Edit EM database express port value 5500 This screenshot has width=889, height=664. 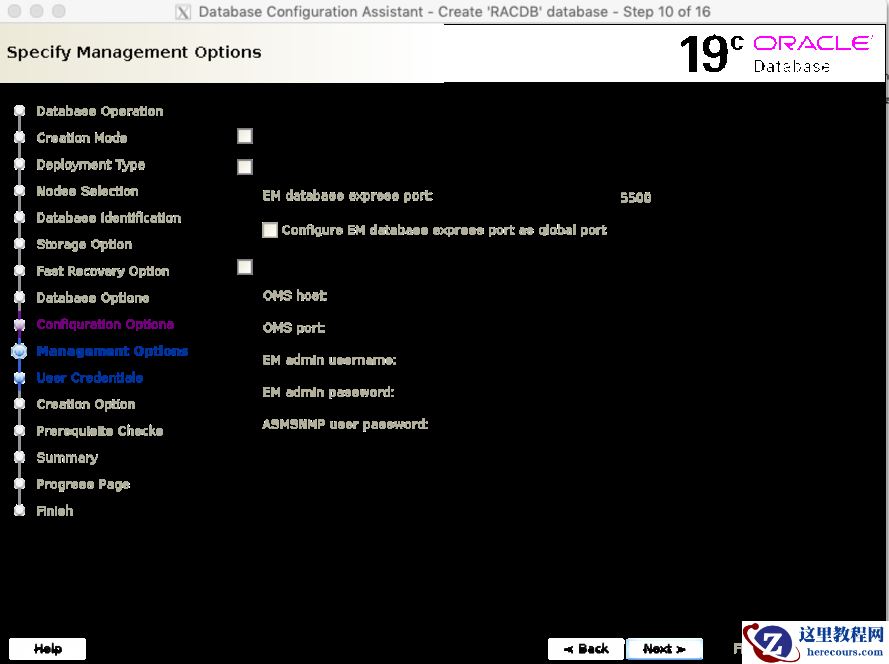pyautogui.click(x=635, y=197)
